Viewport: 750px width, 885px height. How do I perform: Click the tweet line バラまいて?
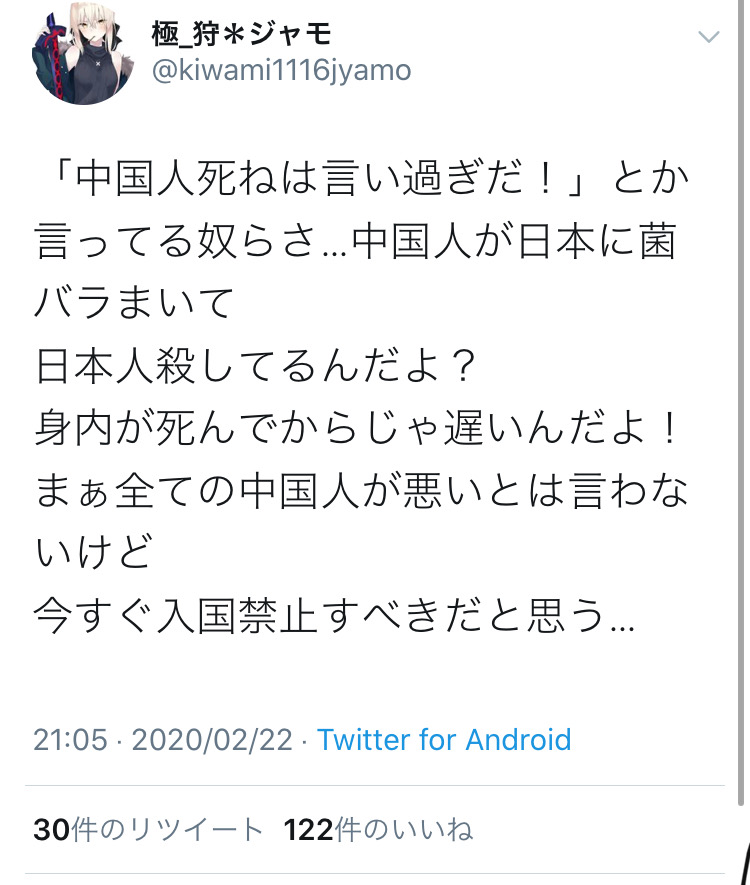coord(134,304)
